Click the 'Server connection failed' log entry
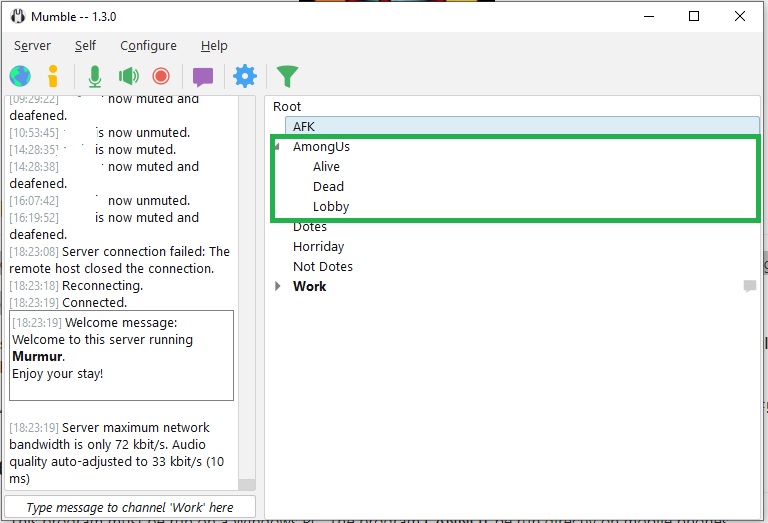768x523 pixels. pos(120,260)
